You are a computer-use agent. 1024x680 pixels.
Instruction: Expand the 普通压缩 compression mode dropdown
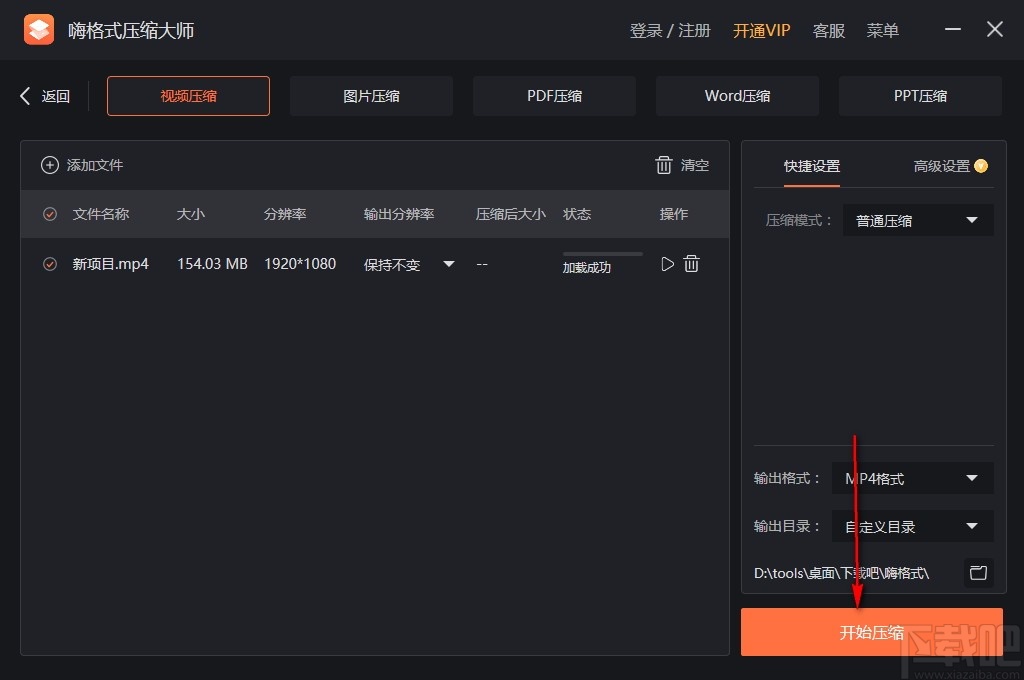(916, 220)
